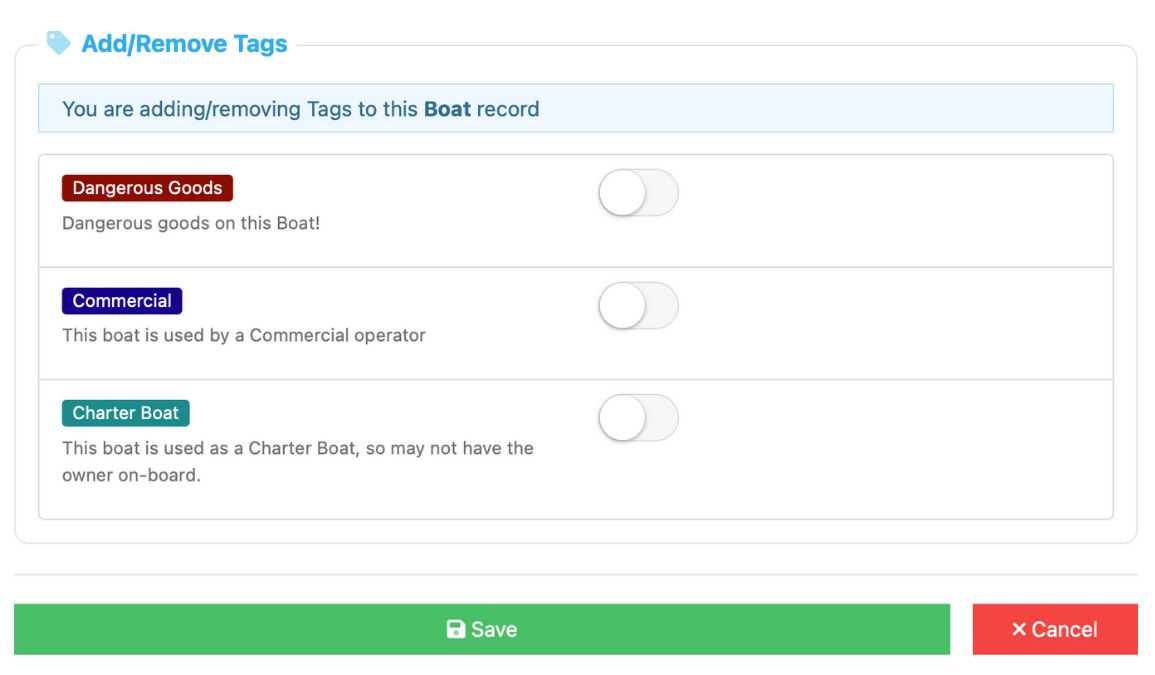Screen dimensions: 1155x675
Task: Click "Dangerous goods on this Boat!" description
Action: pyautogui.click(x=191, y=223)
